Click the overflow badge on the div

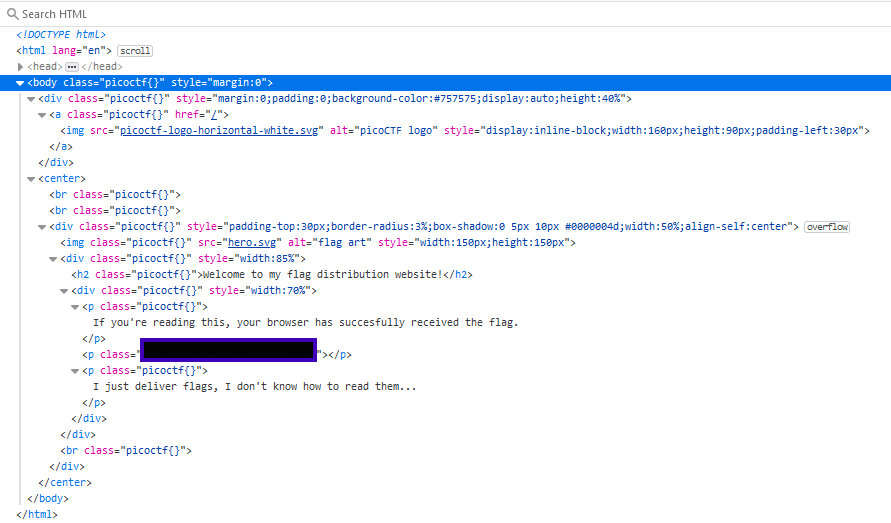827,227
